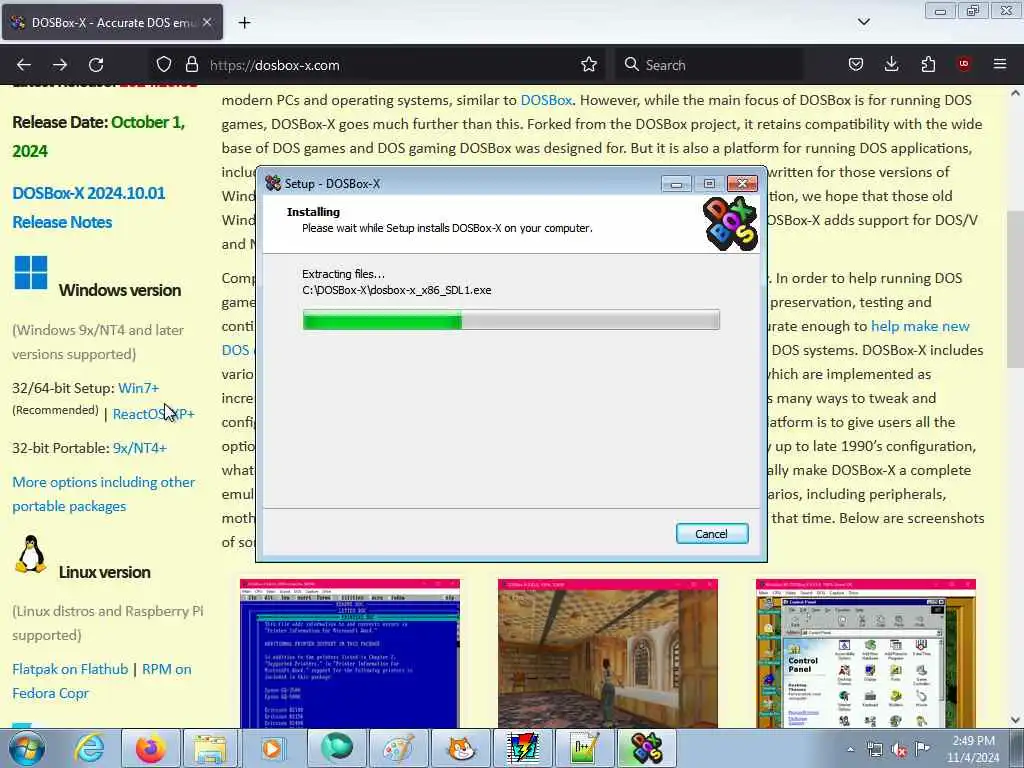
Task: Open the DOSBox-X 2024.10.01 Release Notes link
Action: [89, 208]
